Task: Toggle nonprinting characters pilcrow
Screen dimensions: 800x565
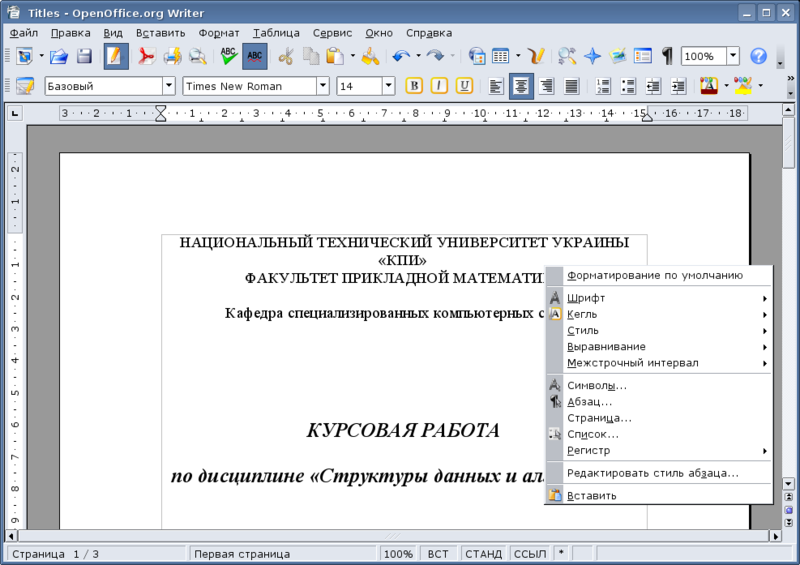Action: click(667, 56)
